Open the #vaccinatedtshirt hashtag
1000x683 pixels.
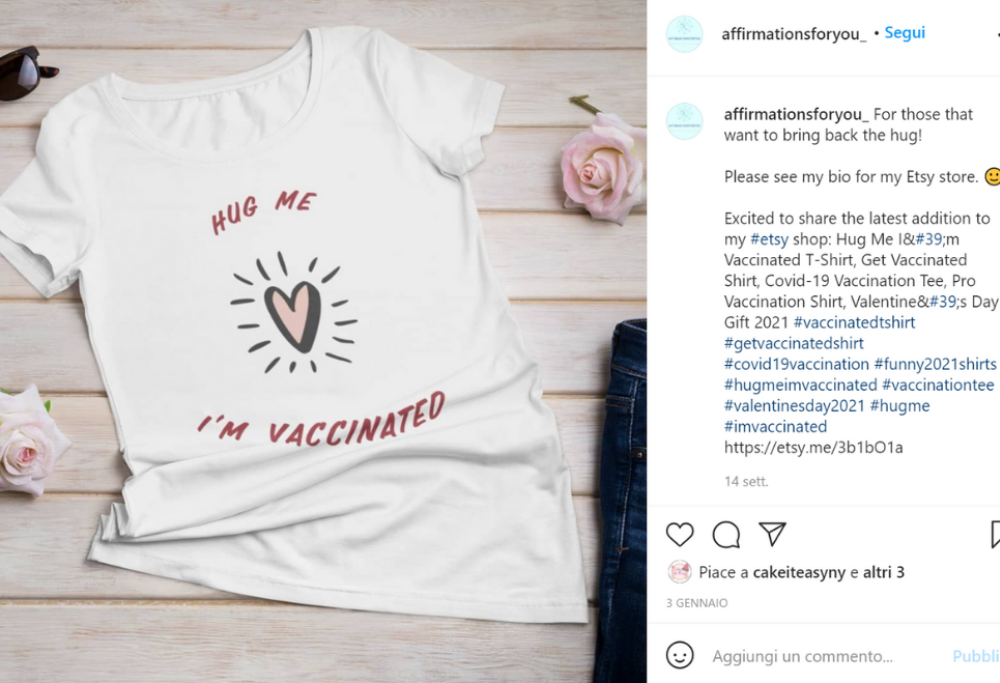[x=854, y=322]
